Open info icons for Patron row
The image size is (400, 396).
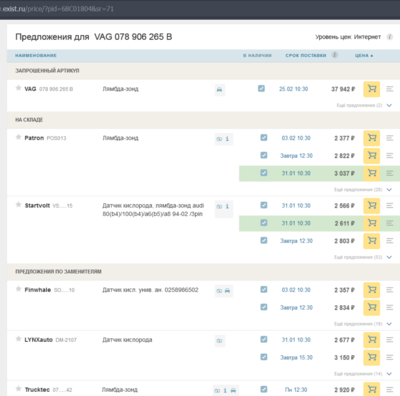click(224, 139)
